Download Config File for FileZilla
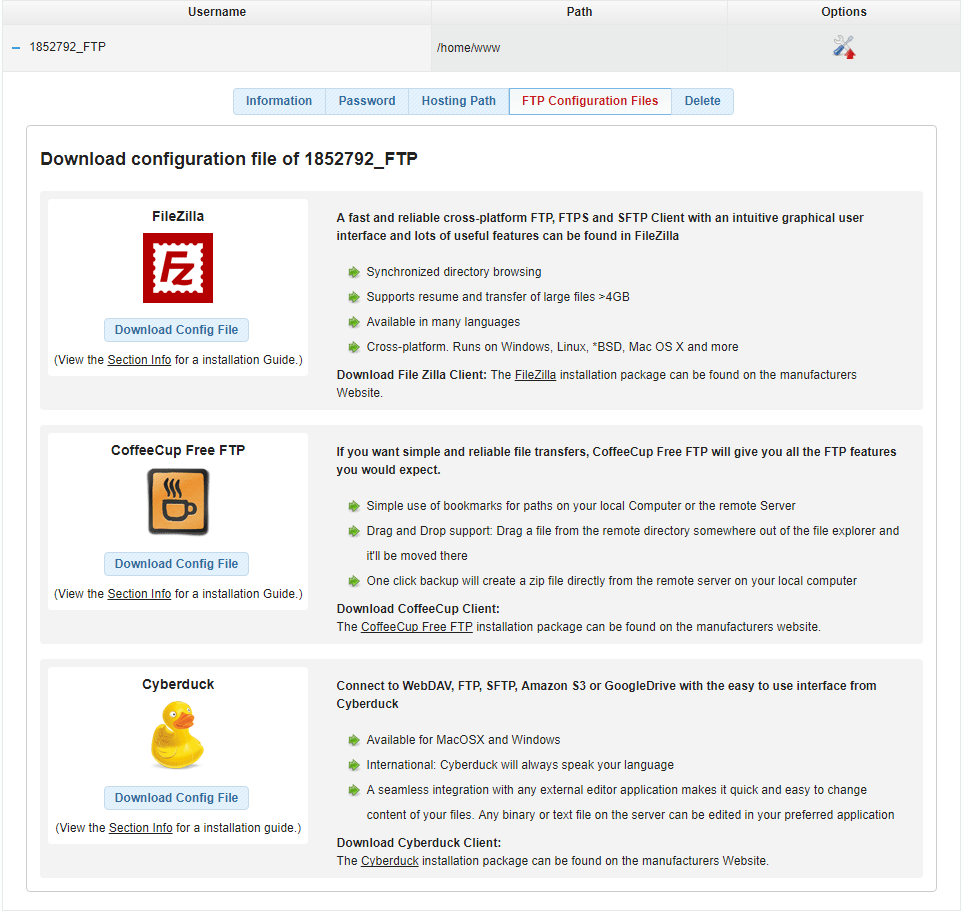Viewport: 964px width, 913px height. pyautogui.click(x=176, y=330)
